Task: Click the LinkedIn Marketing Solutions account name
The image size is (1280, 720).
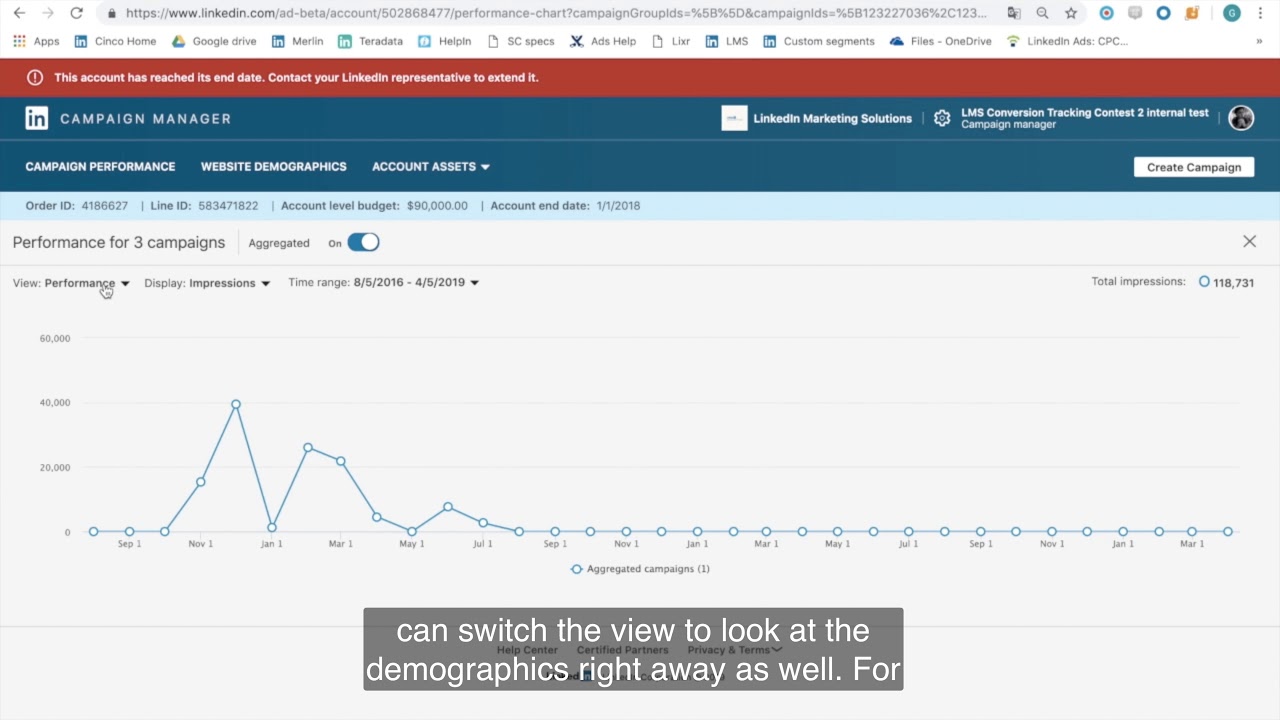Action: pos(832,118)
